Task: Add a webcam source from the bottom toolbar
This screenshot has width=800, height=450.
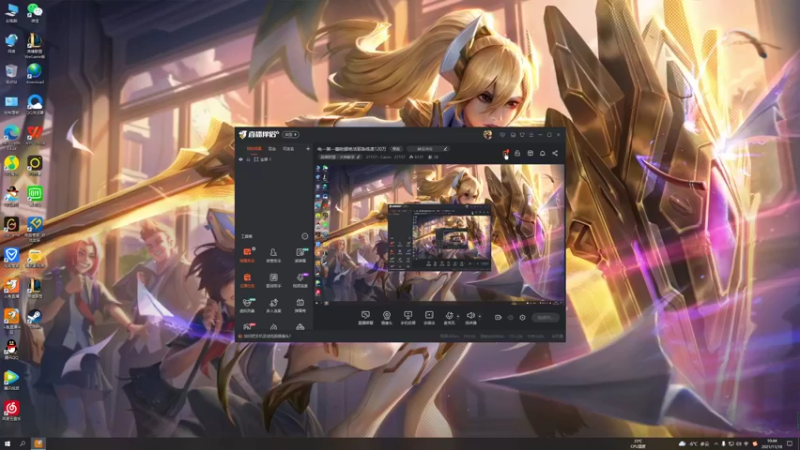Action: [387, 317]
